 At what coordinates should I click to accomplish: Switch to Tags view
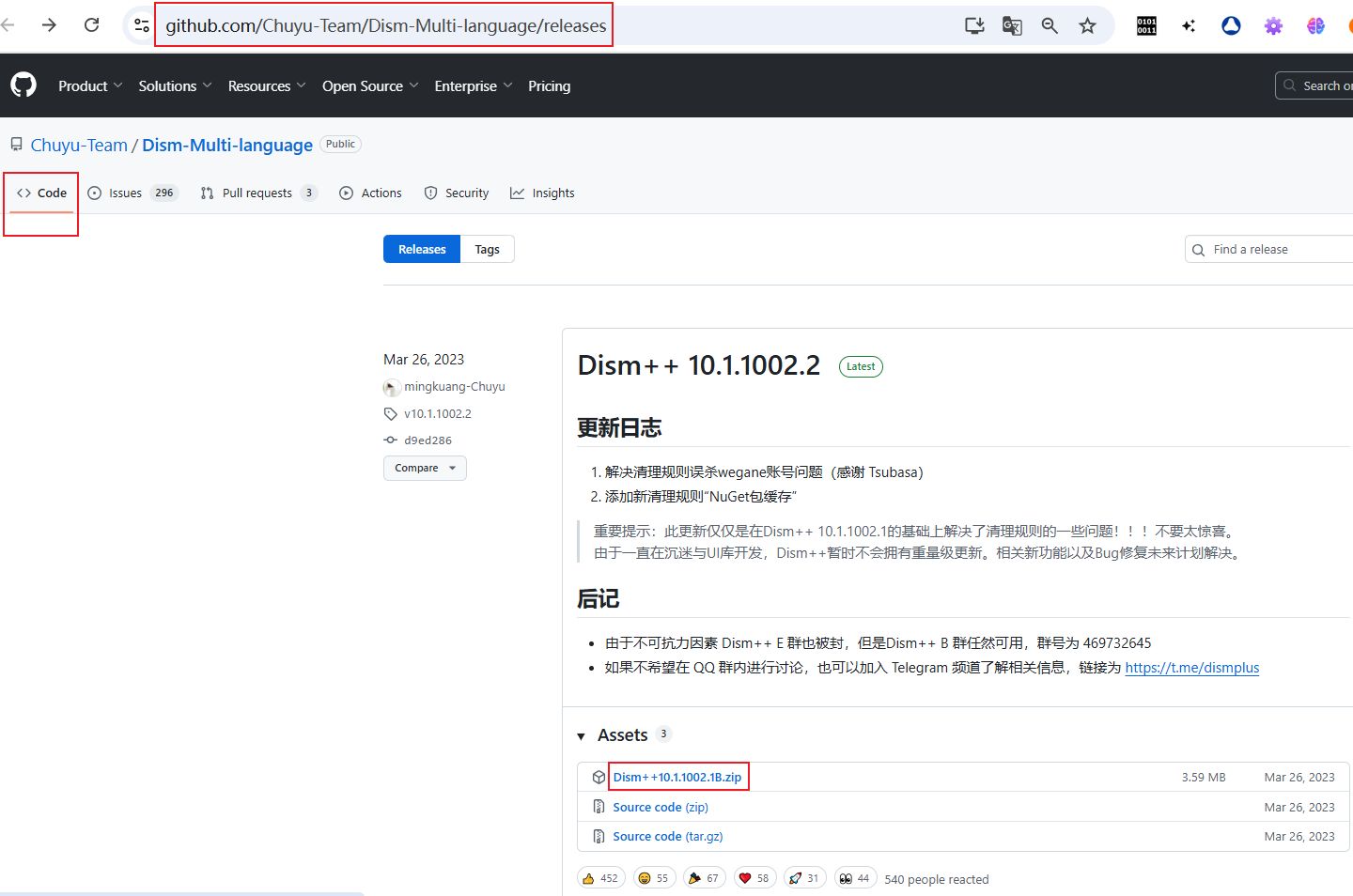coord(487,249)
